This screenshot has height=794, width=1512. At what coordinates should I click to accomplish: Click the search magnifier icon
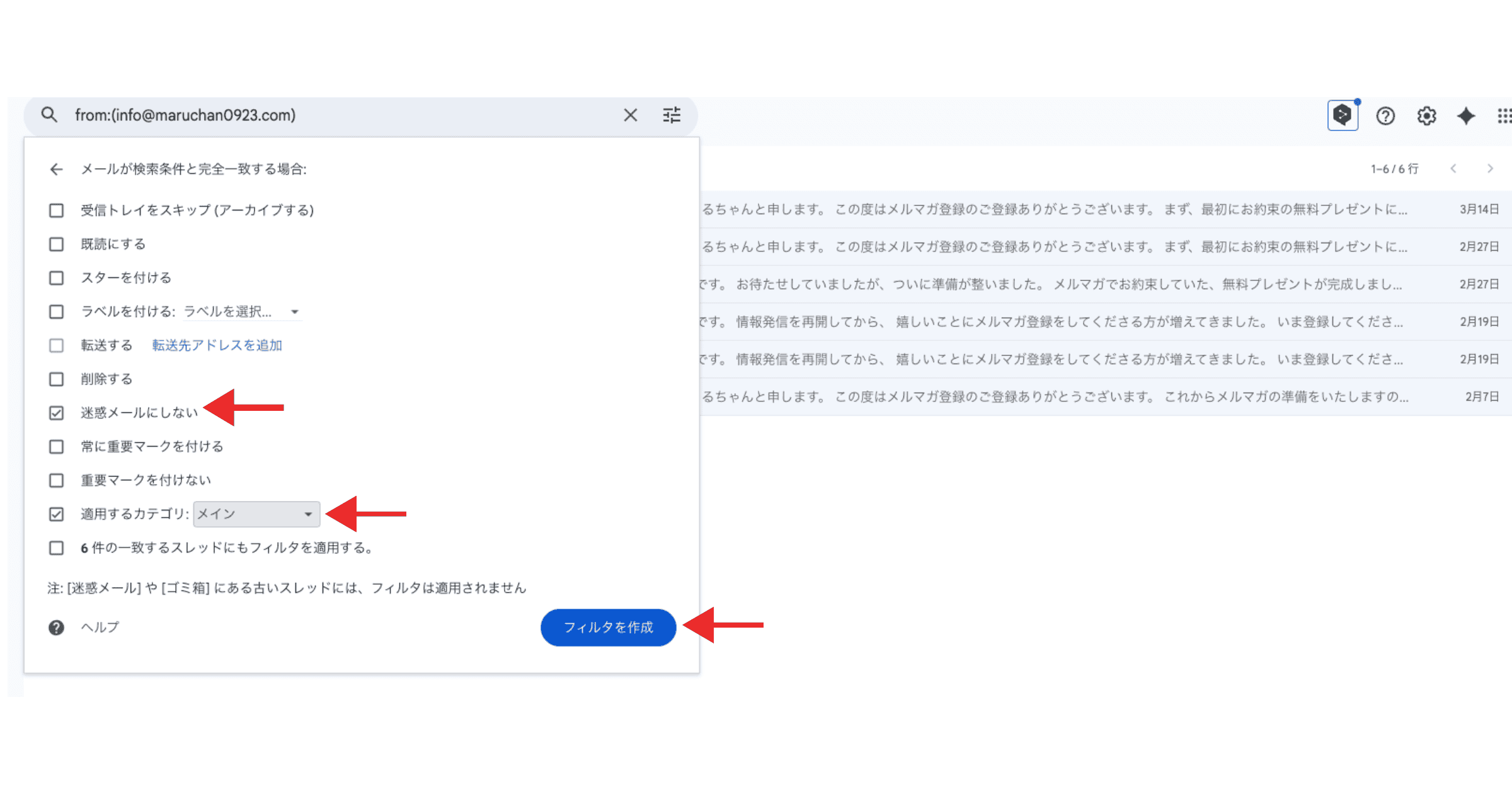[49, 115]
